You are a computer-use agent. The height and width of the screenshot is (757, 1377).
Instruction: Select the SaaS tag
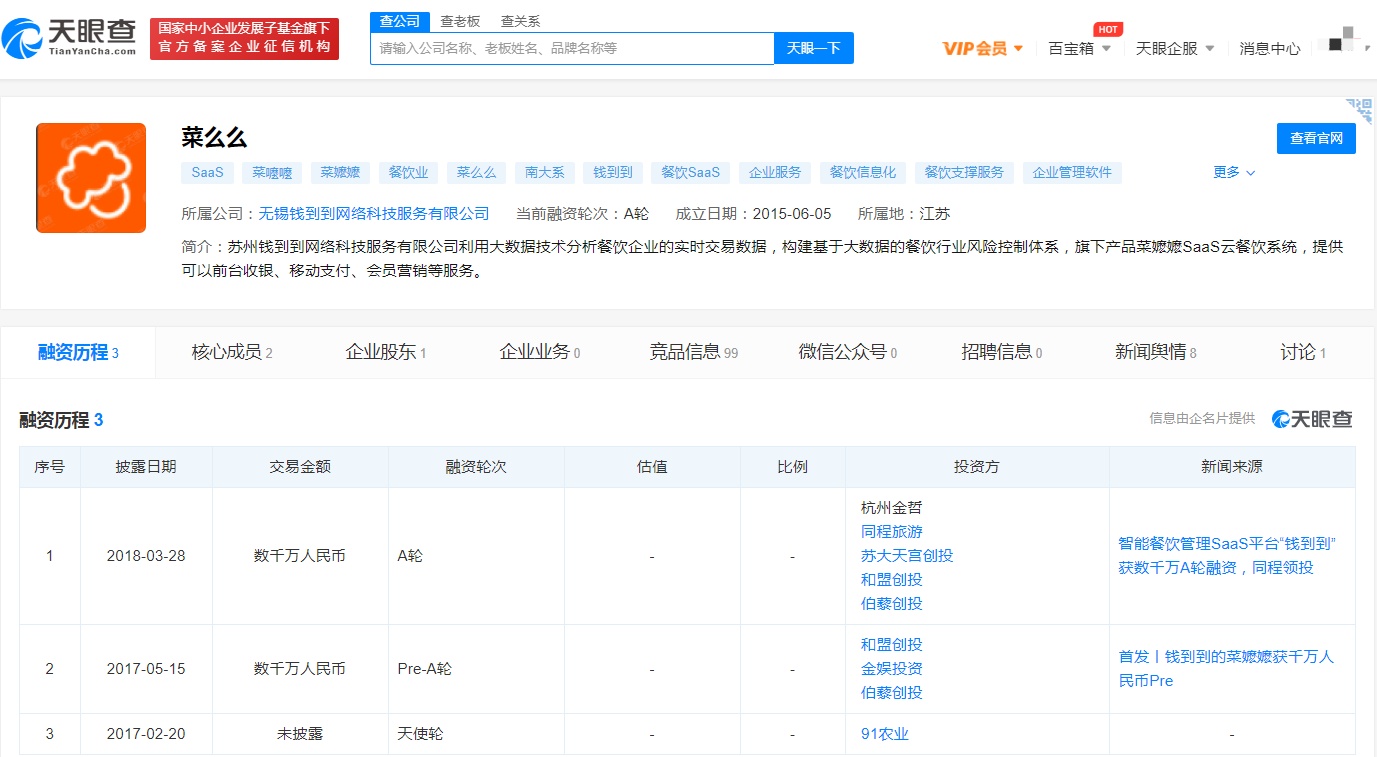pos(207,172)
